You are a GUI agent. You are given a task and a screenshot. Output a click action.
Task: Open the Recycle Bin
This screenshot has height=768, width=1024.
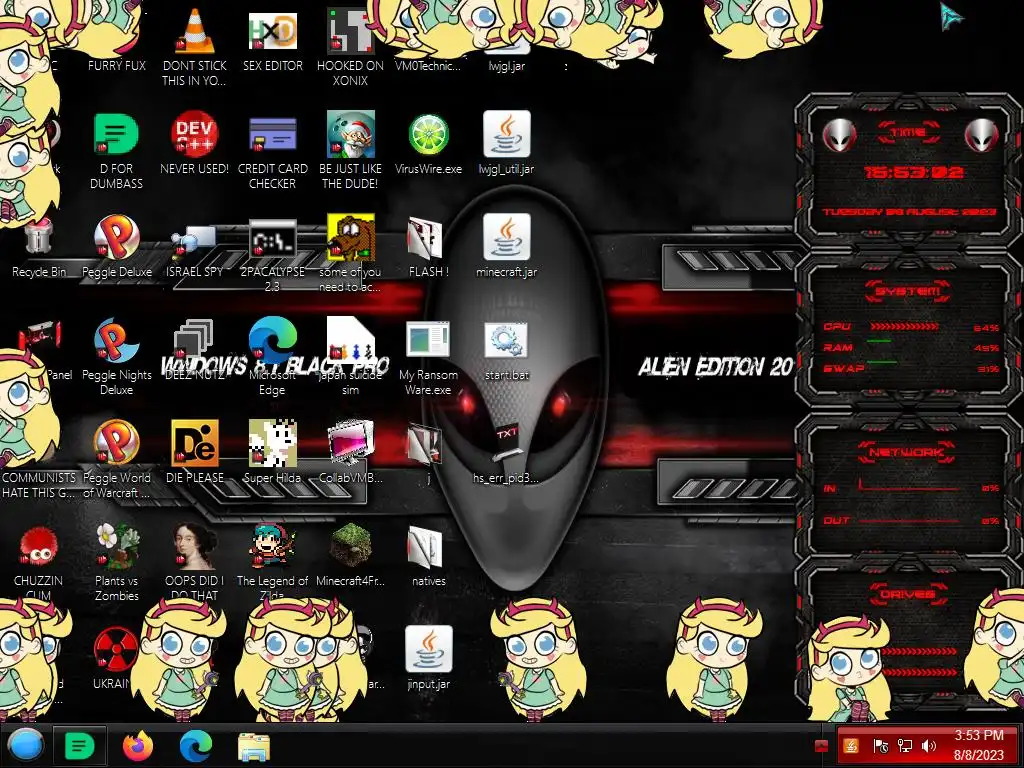pos(39,237)
